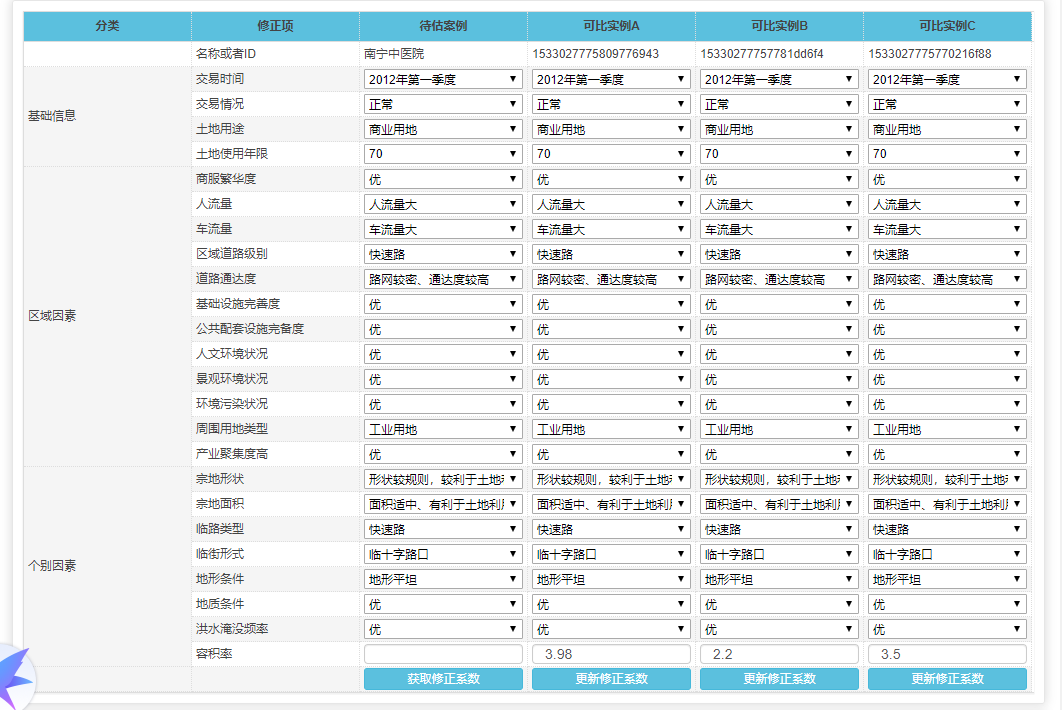Open 土地使用年限 dropdown for 可比实例C

[947, 154]
